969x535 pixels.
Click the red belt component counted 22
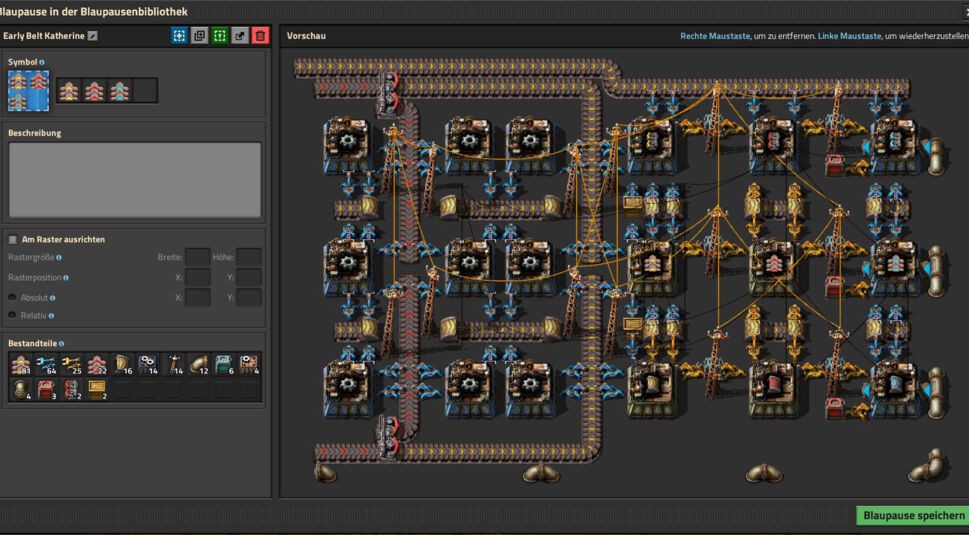point(96,364)
